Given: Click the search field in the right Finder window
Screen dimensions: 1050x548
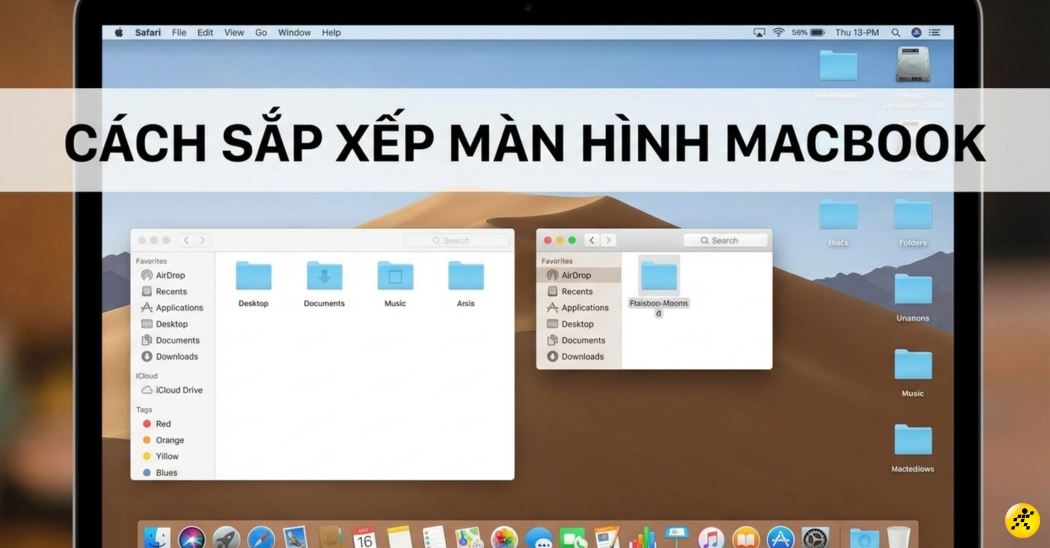Looking at the screenshot, I should (725, 240).
